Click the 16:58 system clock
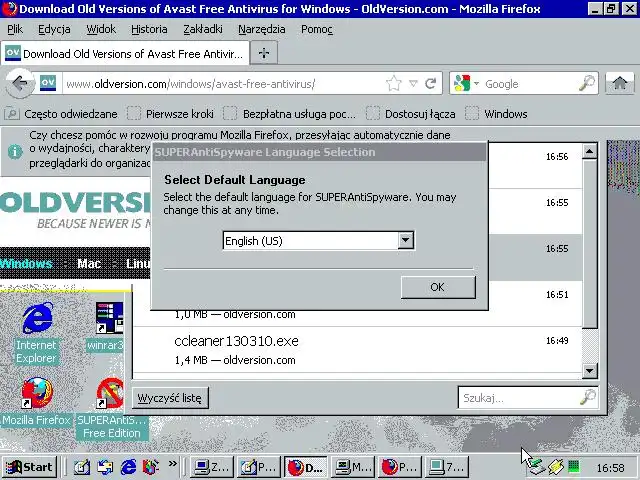This screenshot has width=640, height=480. tap(610, 468)
